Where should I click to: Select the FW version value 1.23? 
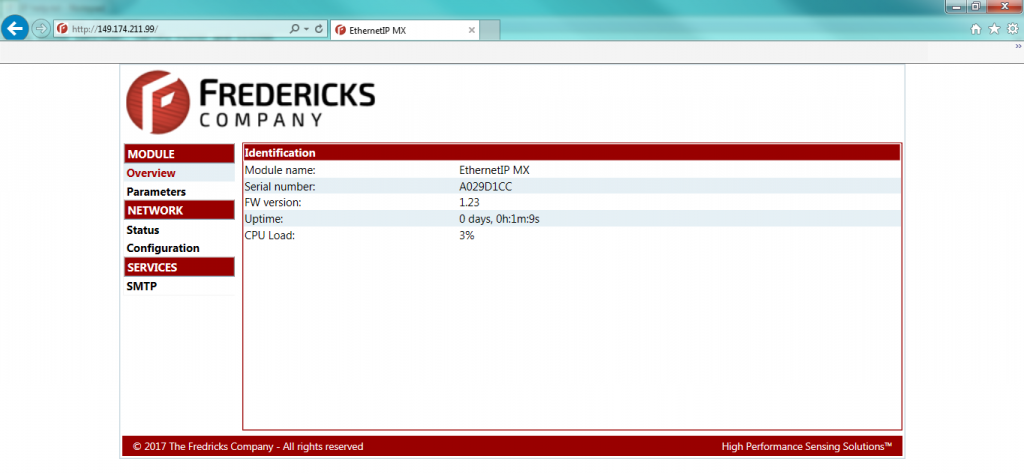(469, 202)
